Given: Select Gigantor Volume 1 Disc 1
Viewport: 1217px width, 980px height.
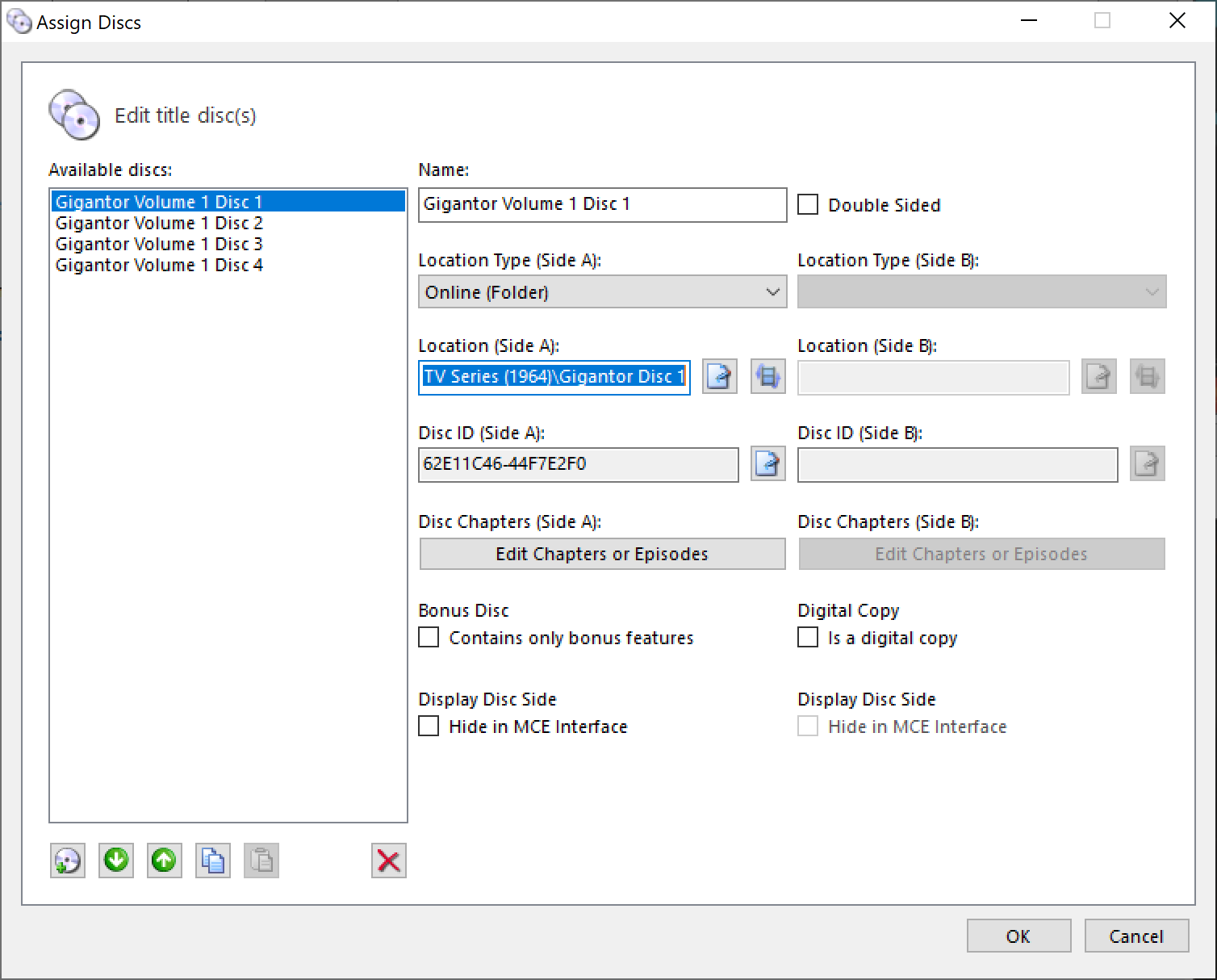Looking at the screenshot, I should point(228,201).
